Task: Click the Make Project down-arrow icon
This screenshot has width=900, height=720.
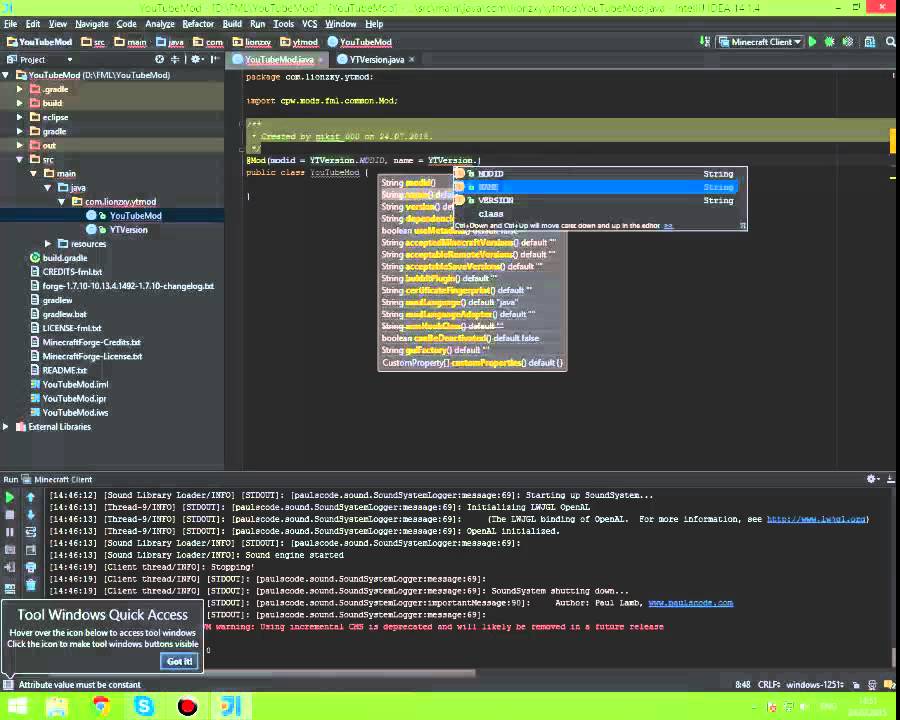Action: point(705,42)
